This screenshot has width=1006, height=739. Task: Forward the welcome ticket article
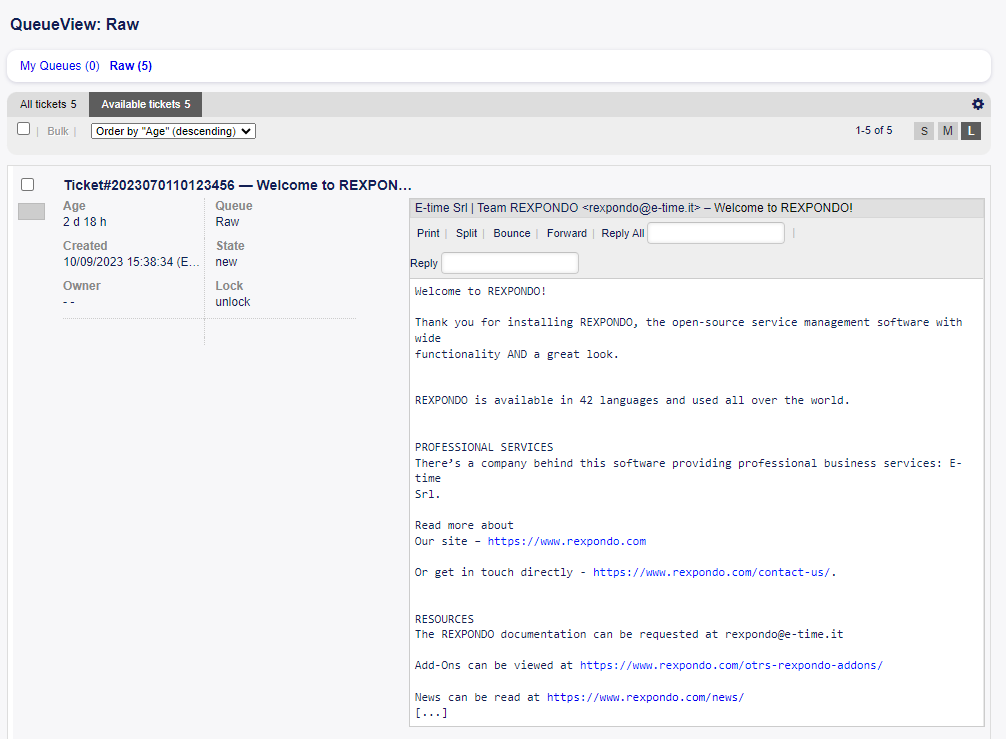pos(566,233)
